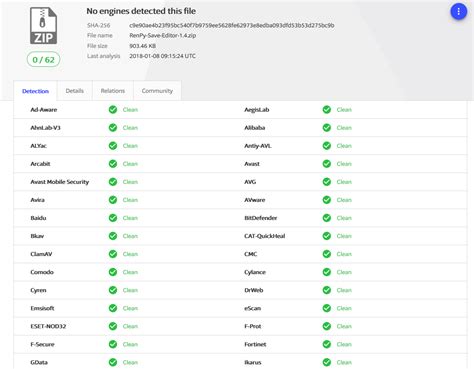This screenshot has height=369, width=474.
Task: Click the Ikarus engine name
Action: (253, 362)
